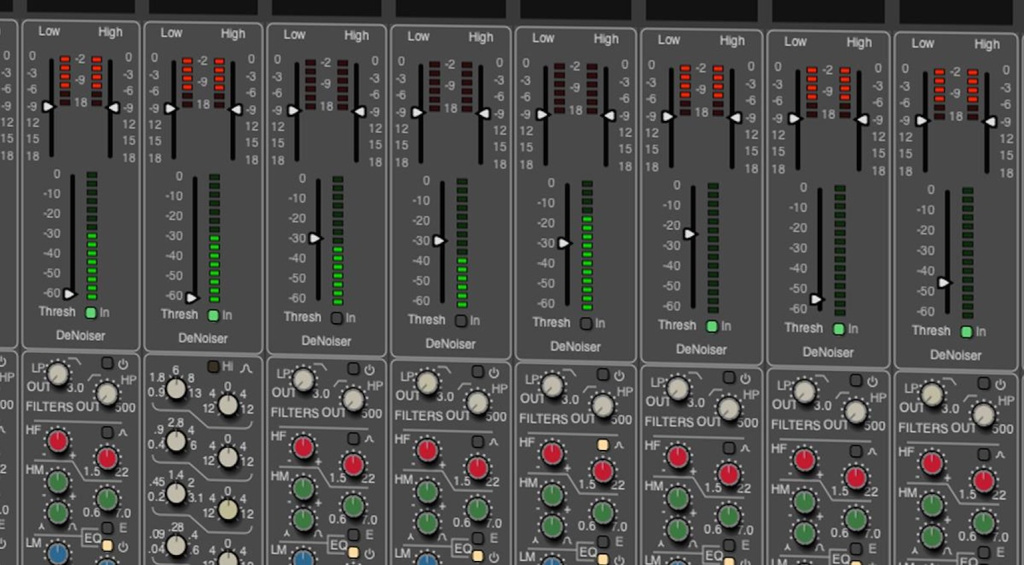Toggle the EQ E button on the eighth strip

pyautogui.click(x=984, y=553)
